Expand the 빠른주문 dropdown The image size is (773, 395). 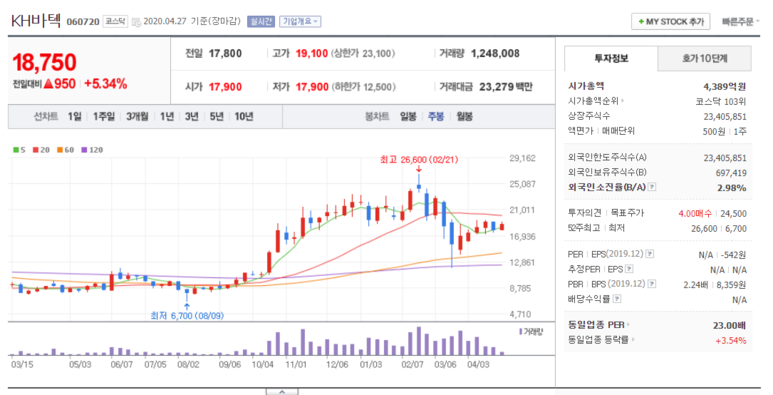(x=740, y=22)
